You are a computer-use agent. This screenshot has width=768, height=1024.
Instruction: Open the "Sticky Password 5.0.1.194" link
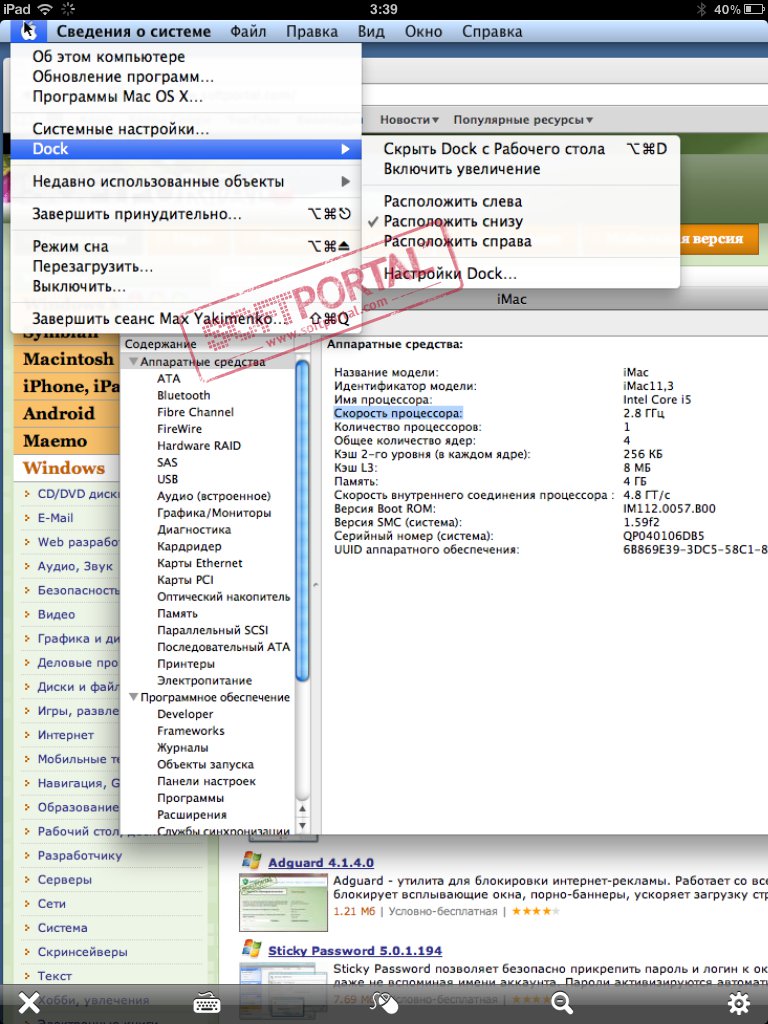(x=355, y=951)
